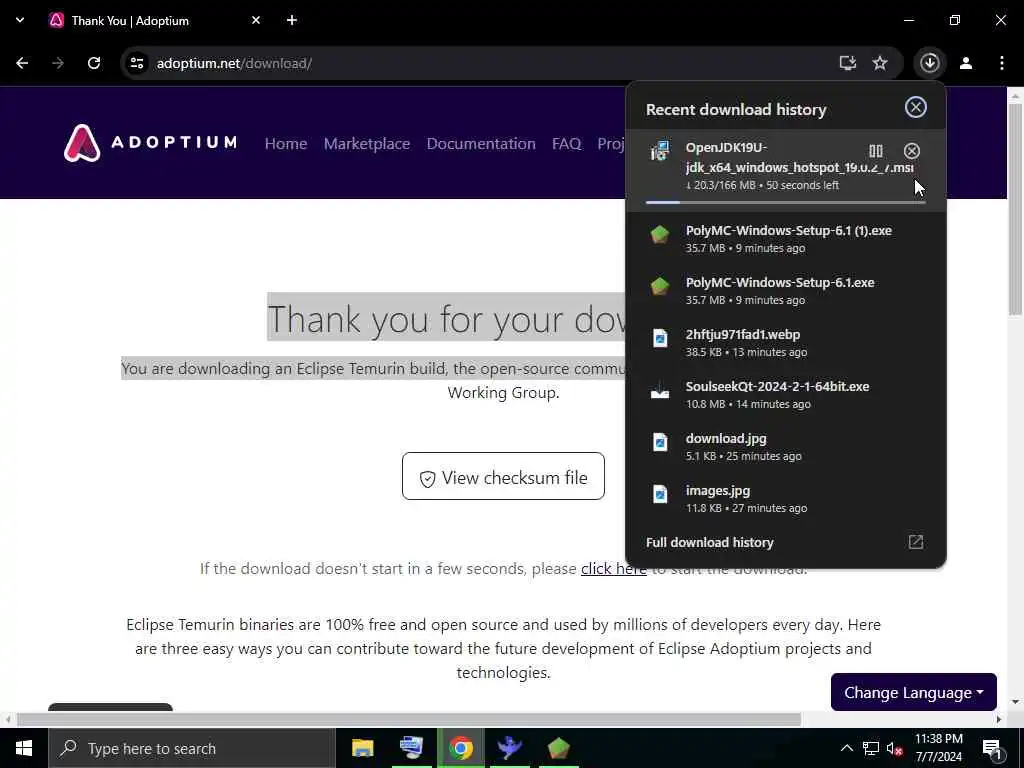1024x768 pixels.
Task: Click download.jpg file name
Action: (726, 439)
